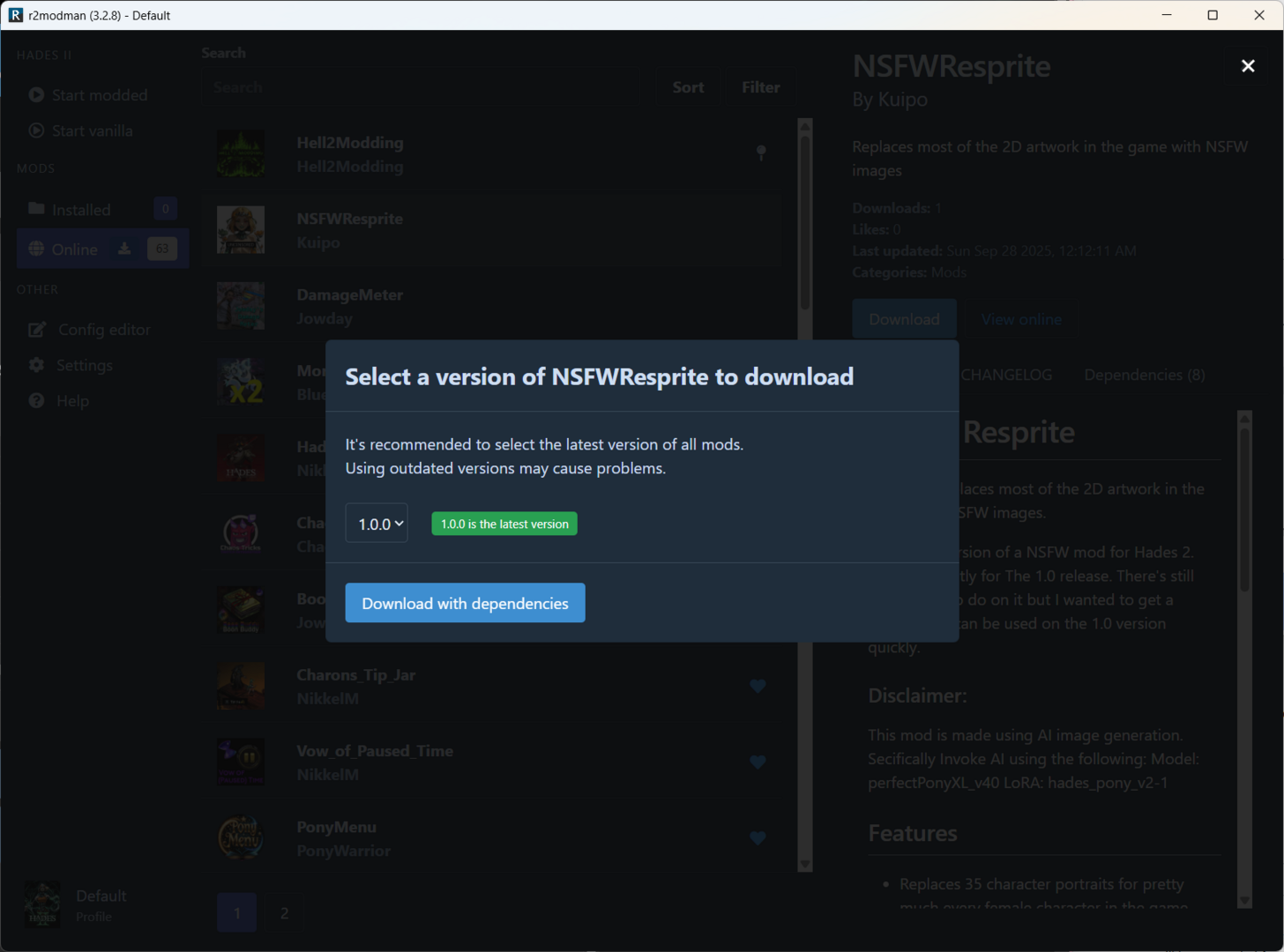This screenshot has width=1284, height=952.
Task: Select the Installed mods menu item
Action: (102, 209)
